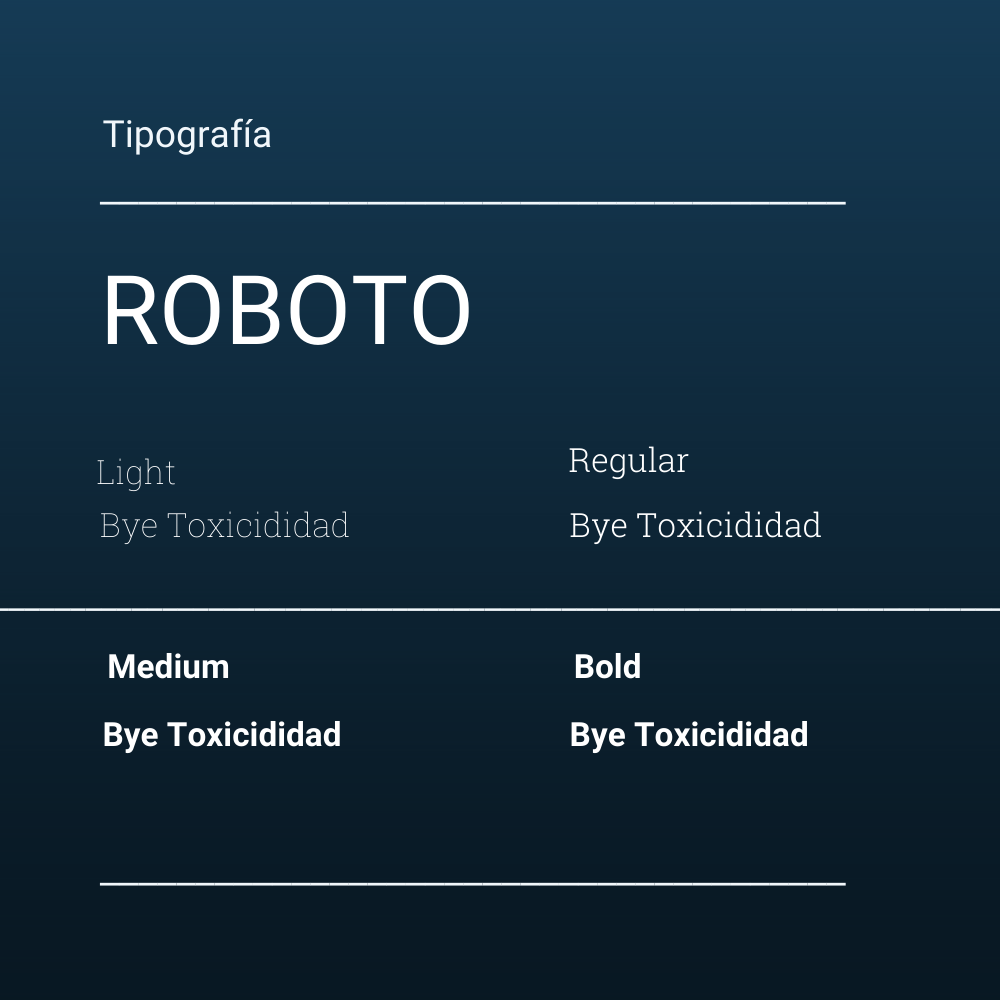The width and height of the screenshot is (1000, 1000).
Task: Click "Toxicididad" in the Bold sample text
Action: (x=721, y=735)
